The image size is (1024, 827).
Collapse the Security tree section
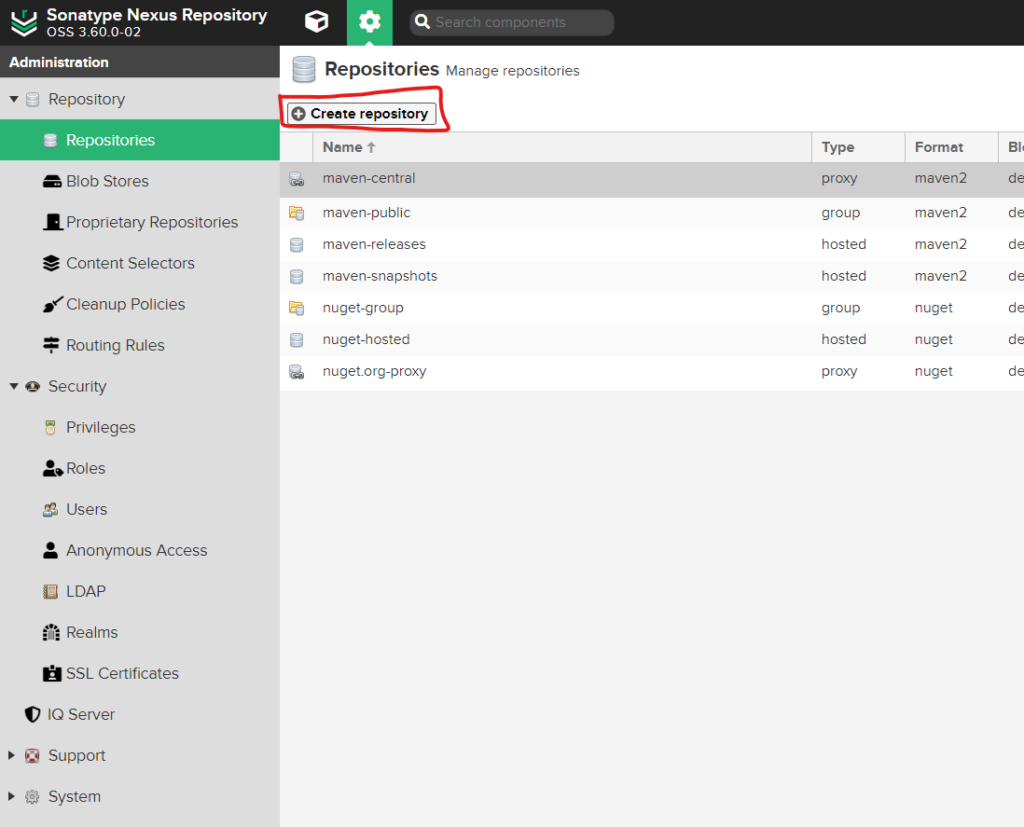click(13, 387)
